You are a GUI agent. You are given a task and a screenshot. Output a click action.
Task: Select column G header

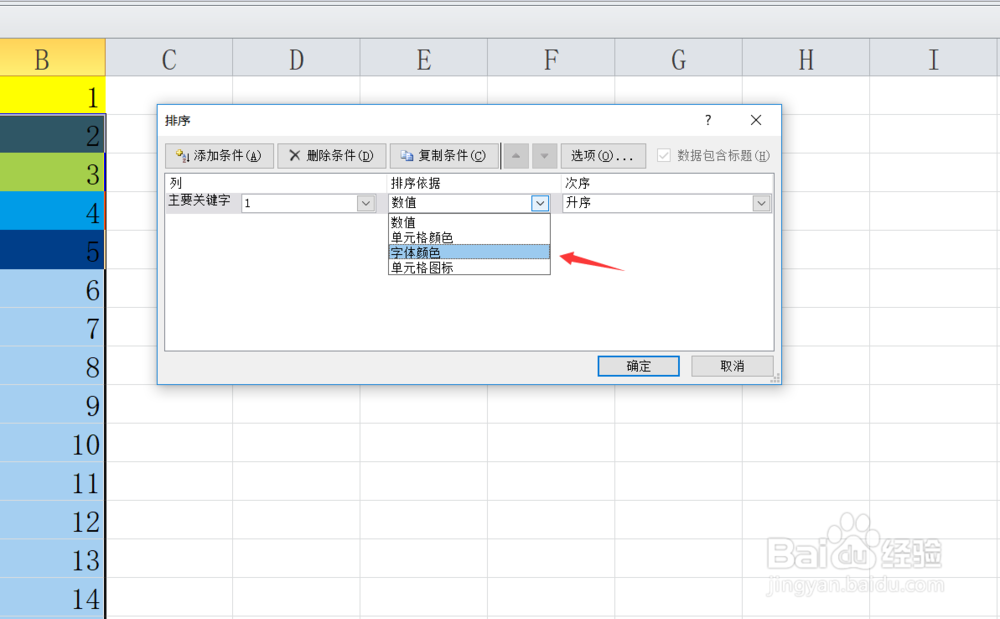(679, 57)
